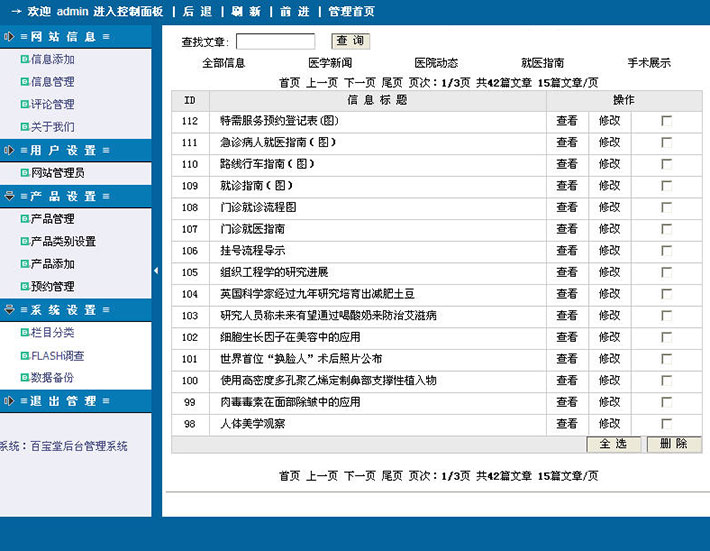Click the icon beside 数据备份

click(24, 378)
